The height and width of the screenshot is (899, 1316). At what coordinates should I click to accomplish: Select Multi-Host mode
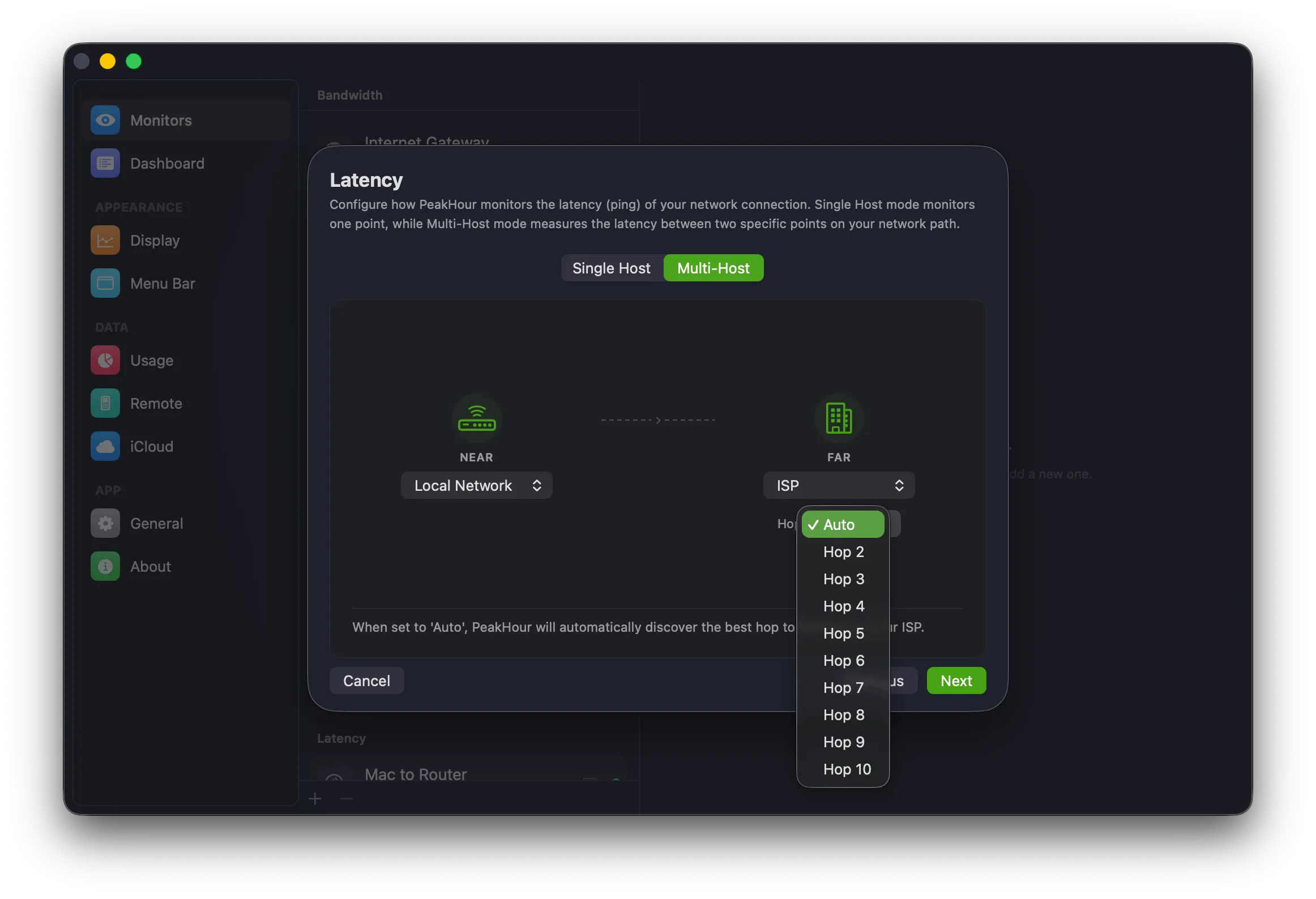coord(713,268)
